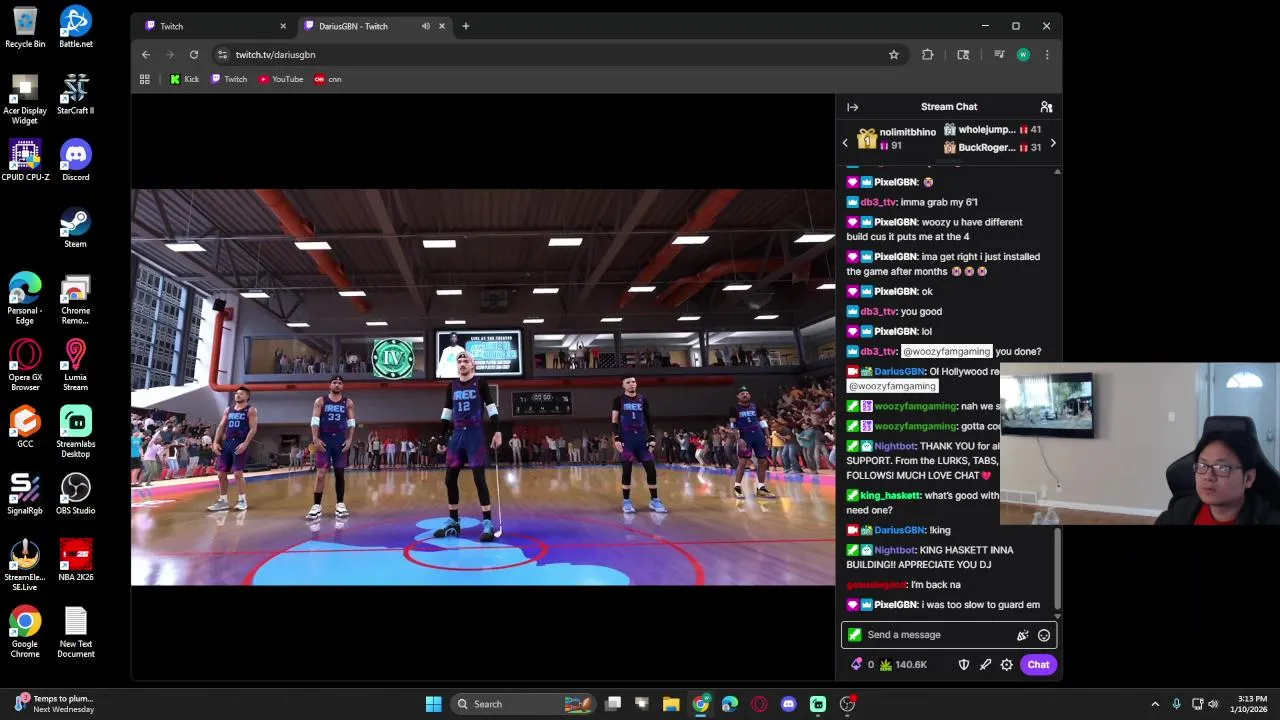This screenshot has height=720, width=1280.
Task: Collapse the Stream Chat panel
Action: point(852,107)
